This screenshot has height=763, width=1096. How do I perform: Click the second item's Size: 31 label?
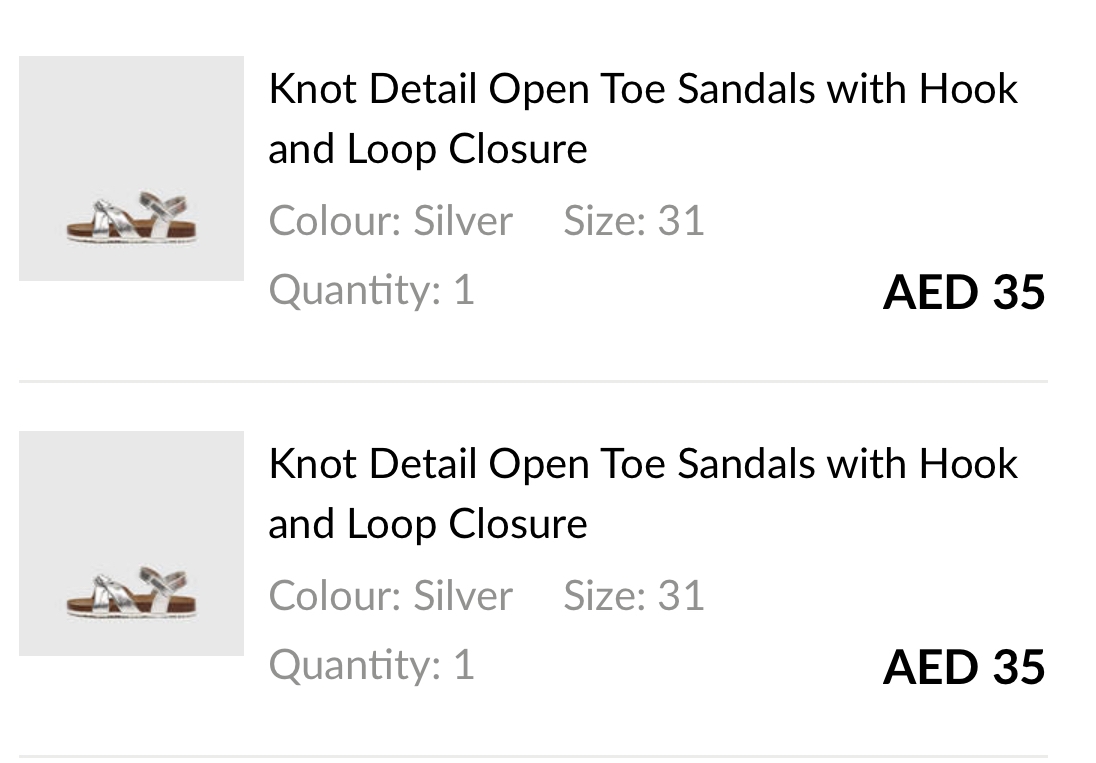[634, 595]
